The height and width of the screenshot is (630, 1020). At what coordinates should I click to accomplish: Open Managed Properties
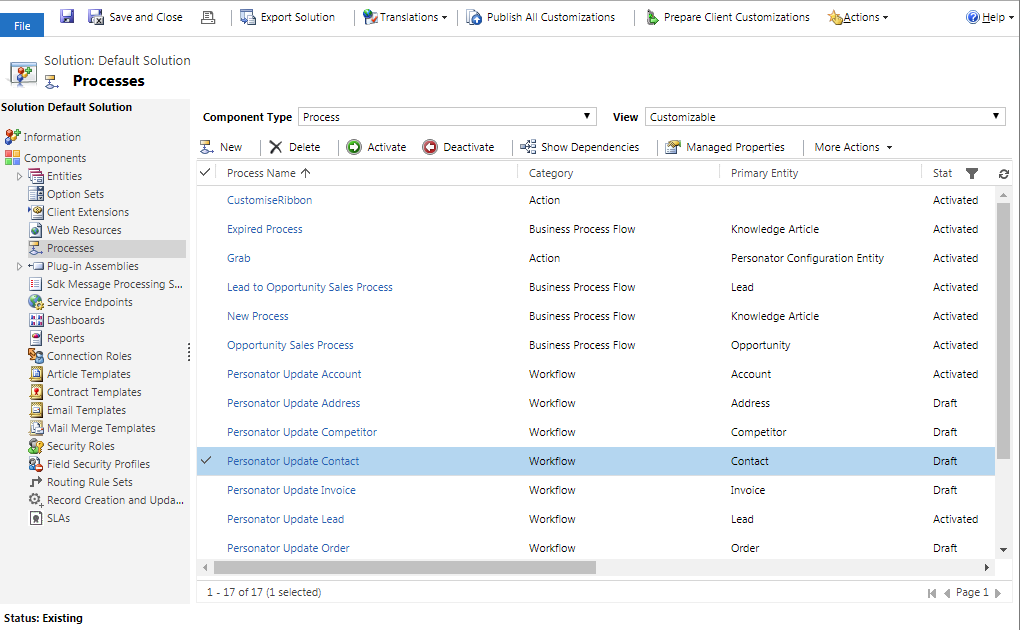pyautogui.click(x=725, y=147)
